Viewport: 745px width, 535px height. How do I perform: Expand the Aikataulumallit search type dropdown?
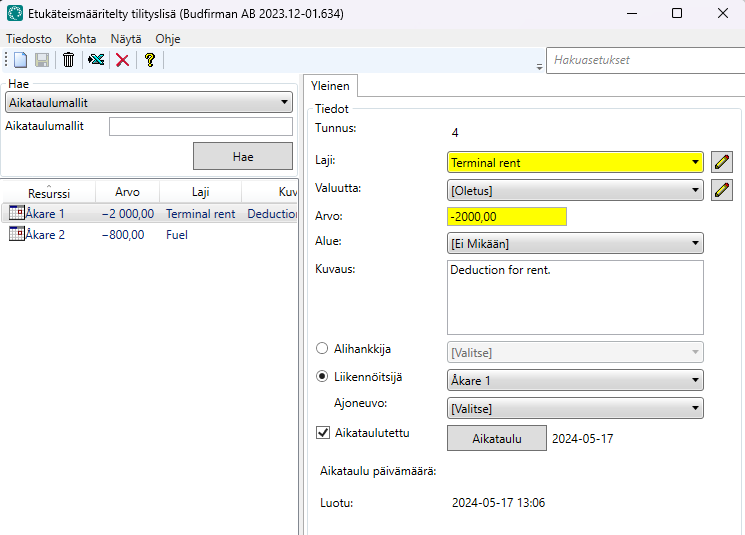pos(148,102)
